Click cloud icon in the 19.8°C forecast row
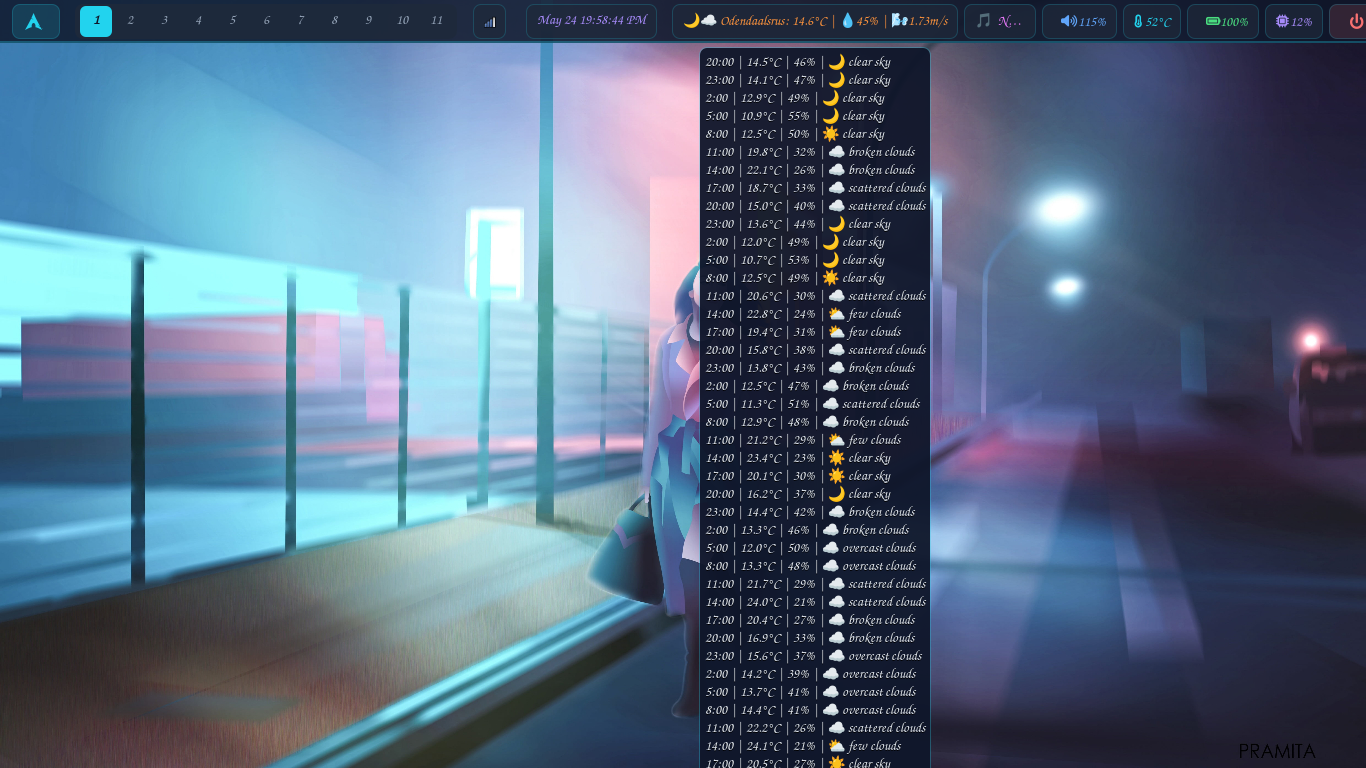1366x768 pixels. point(836,152)
